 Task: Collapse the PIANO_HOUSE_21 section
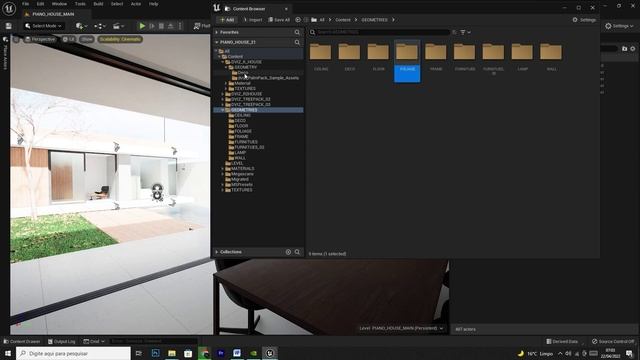pyautogui.click(x=217, y=42)
